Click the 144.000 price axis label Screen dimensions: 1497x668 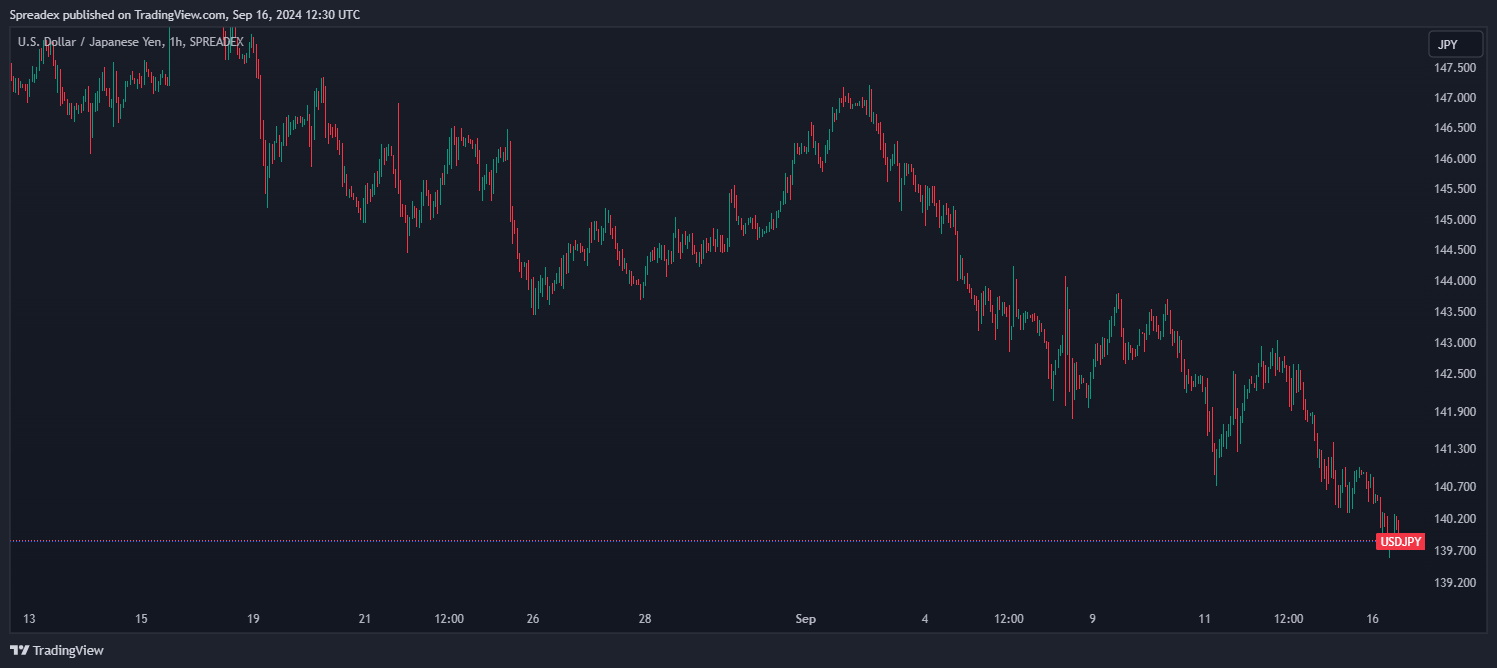pyautogui.click(x=1455, y=281)
